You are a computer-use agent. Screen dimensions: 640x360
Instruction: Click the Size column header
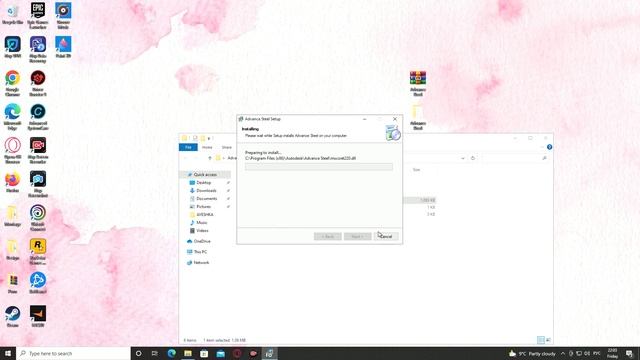[416, 170]
